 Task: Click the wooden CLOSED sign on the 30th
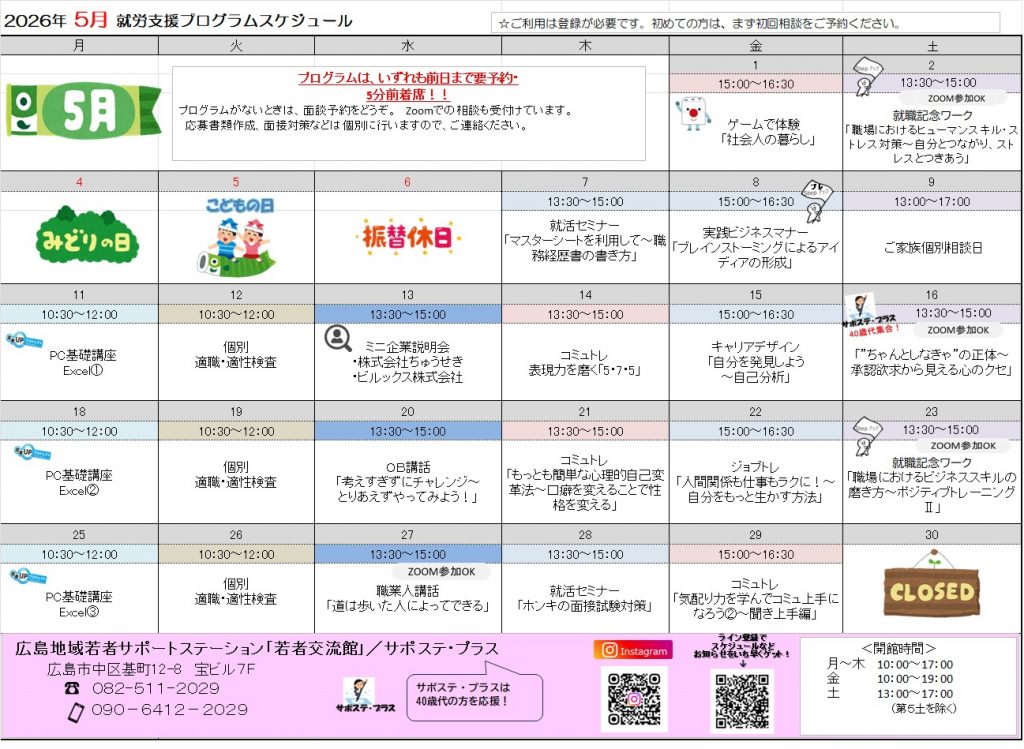point(931,587)
